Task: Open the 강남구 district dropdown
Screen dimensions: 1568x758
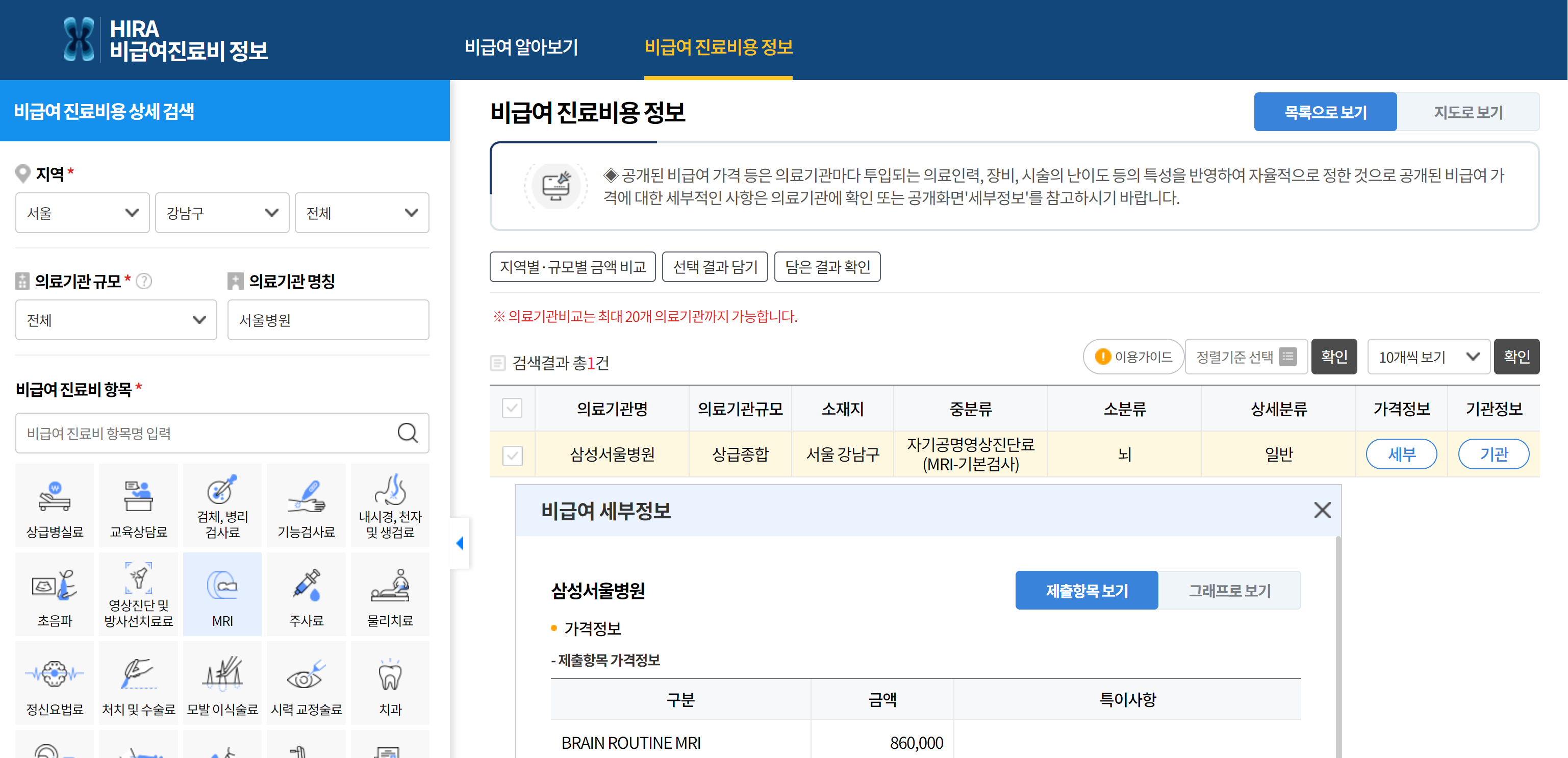Action: point(222,213)
